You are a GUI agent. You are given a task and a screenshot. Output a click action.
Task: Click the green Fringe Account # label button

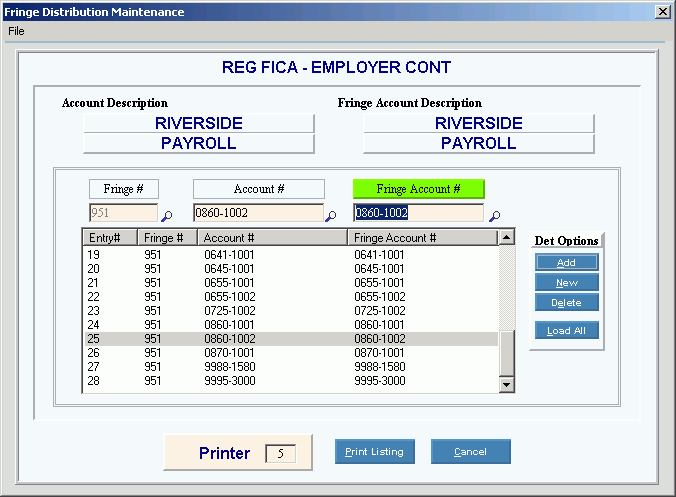(419, 189)
